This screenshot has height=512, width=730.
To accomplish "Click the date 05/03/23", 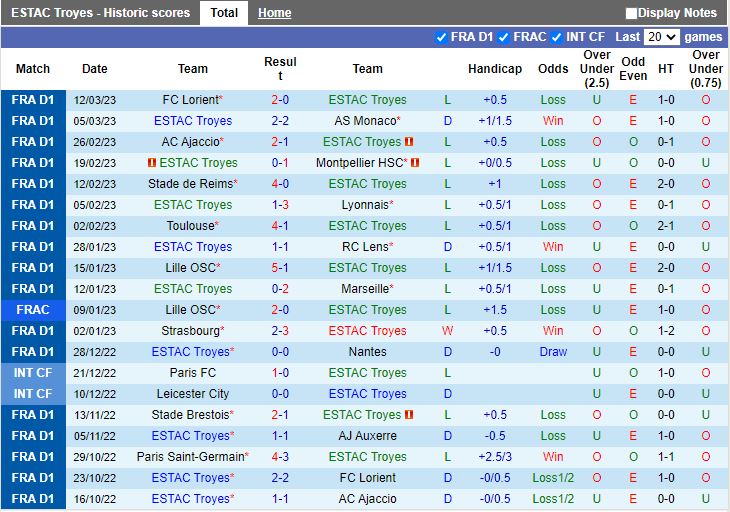I will (x=95, y=121).
